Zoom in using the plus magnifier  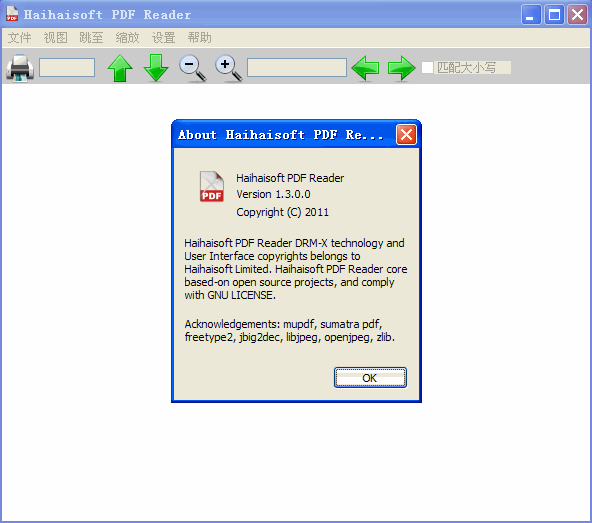pos(228,68)
